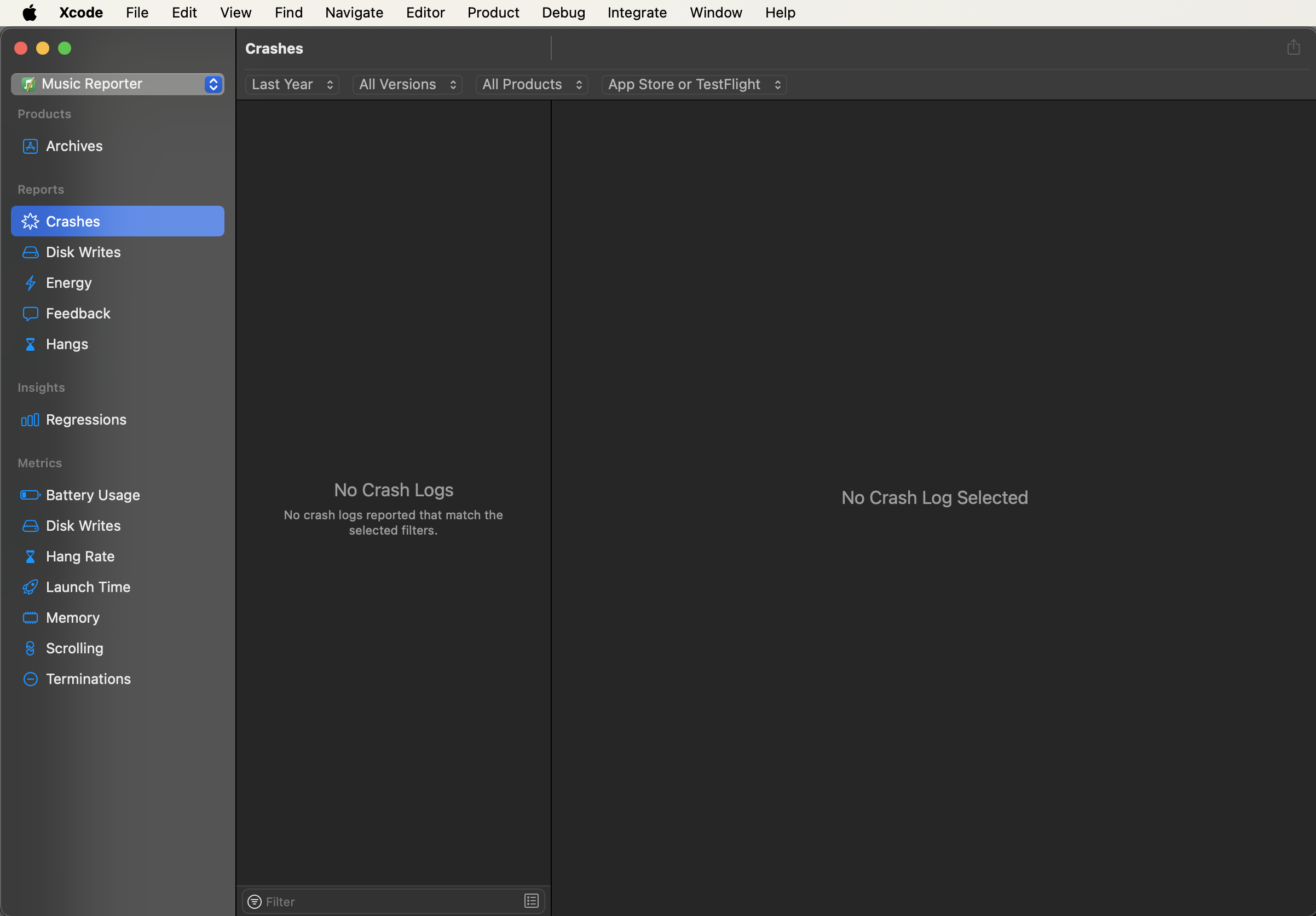Image resolution: width=1316 pixels, height=916 pixels.
Task: Toggle the list view icon in the filter bar
Action: (532, 901)
